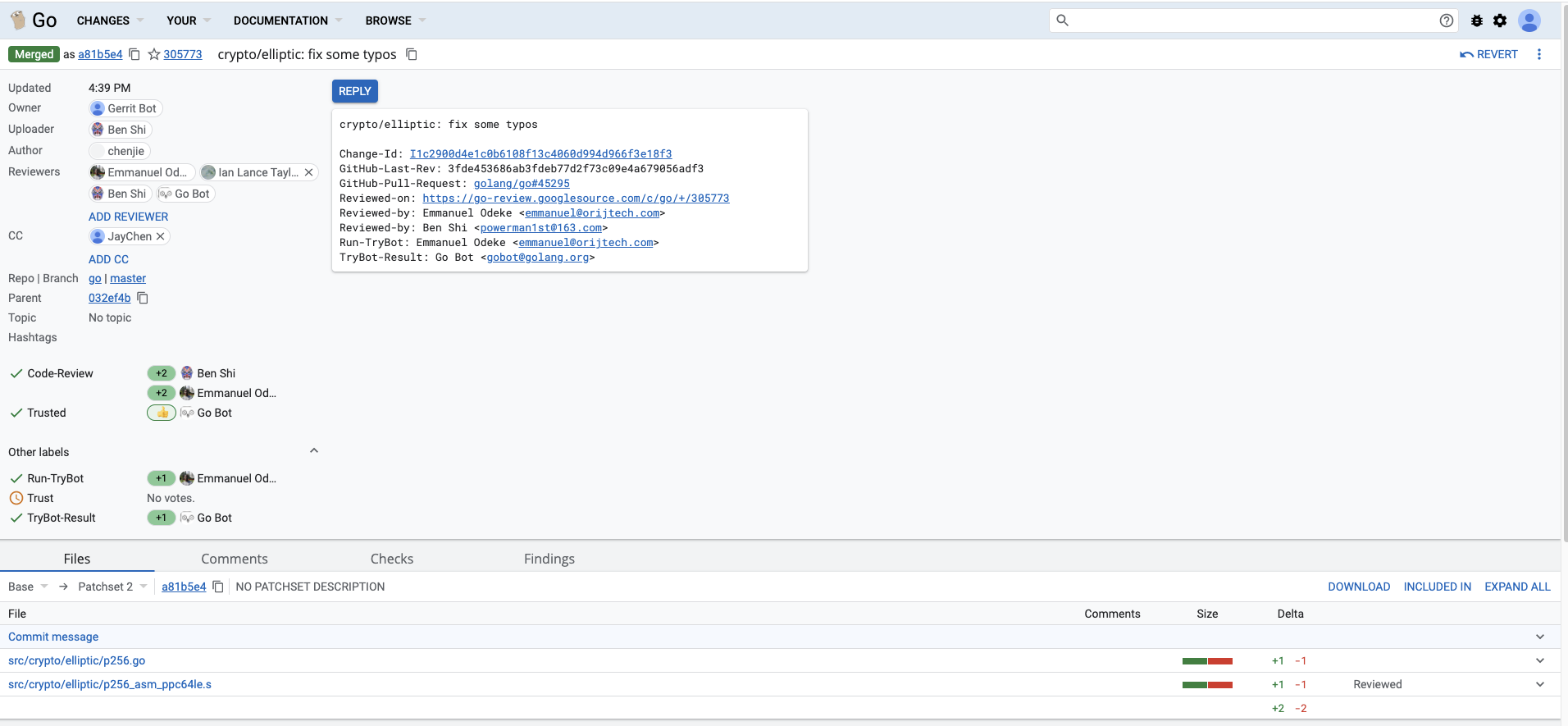Copy patchset commit a81b5e4 in files header
The image size is (1568, 726).
[x=218, y=587]
